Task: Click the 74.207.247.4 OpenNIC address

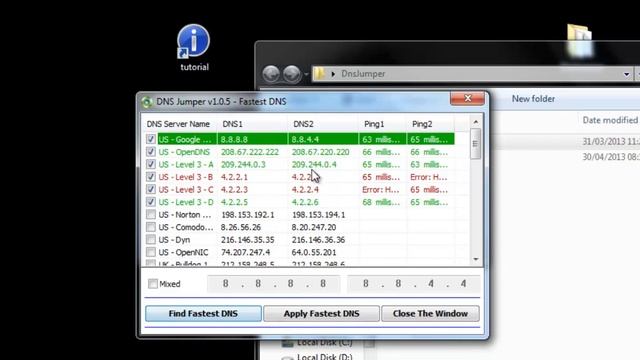Action: tap(245, 252)
